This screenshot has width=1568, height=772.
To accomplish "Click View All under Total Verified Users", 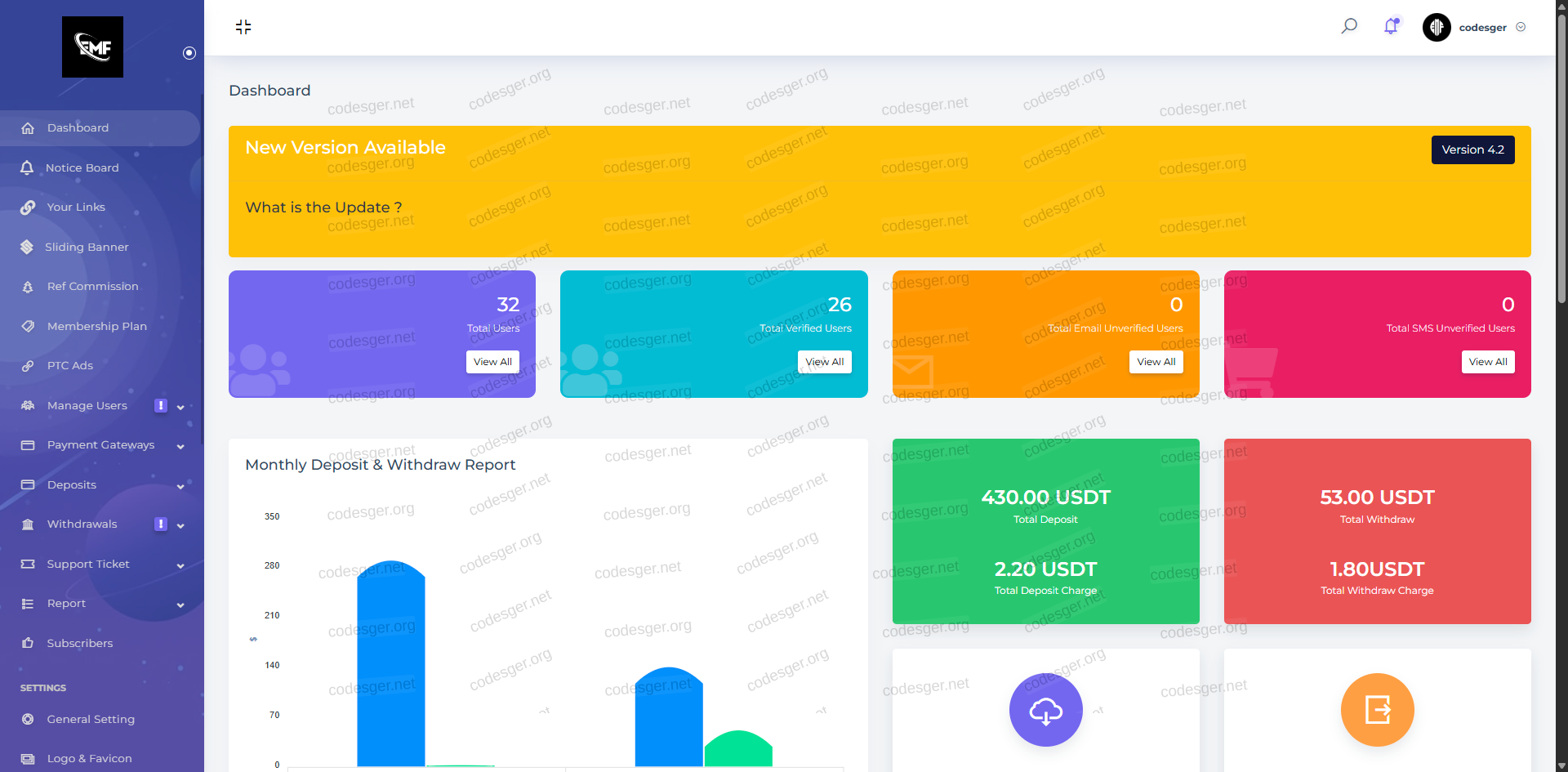I will tap(824, 362).
